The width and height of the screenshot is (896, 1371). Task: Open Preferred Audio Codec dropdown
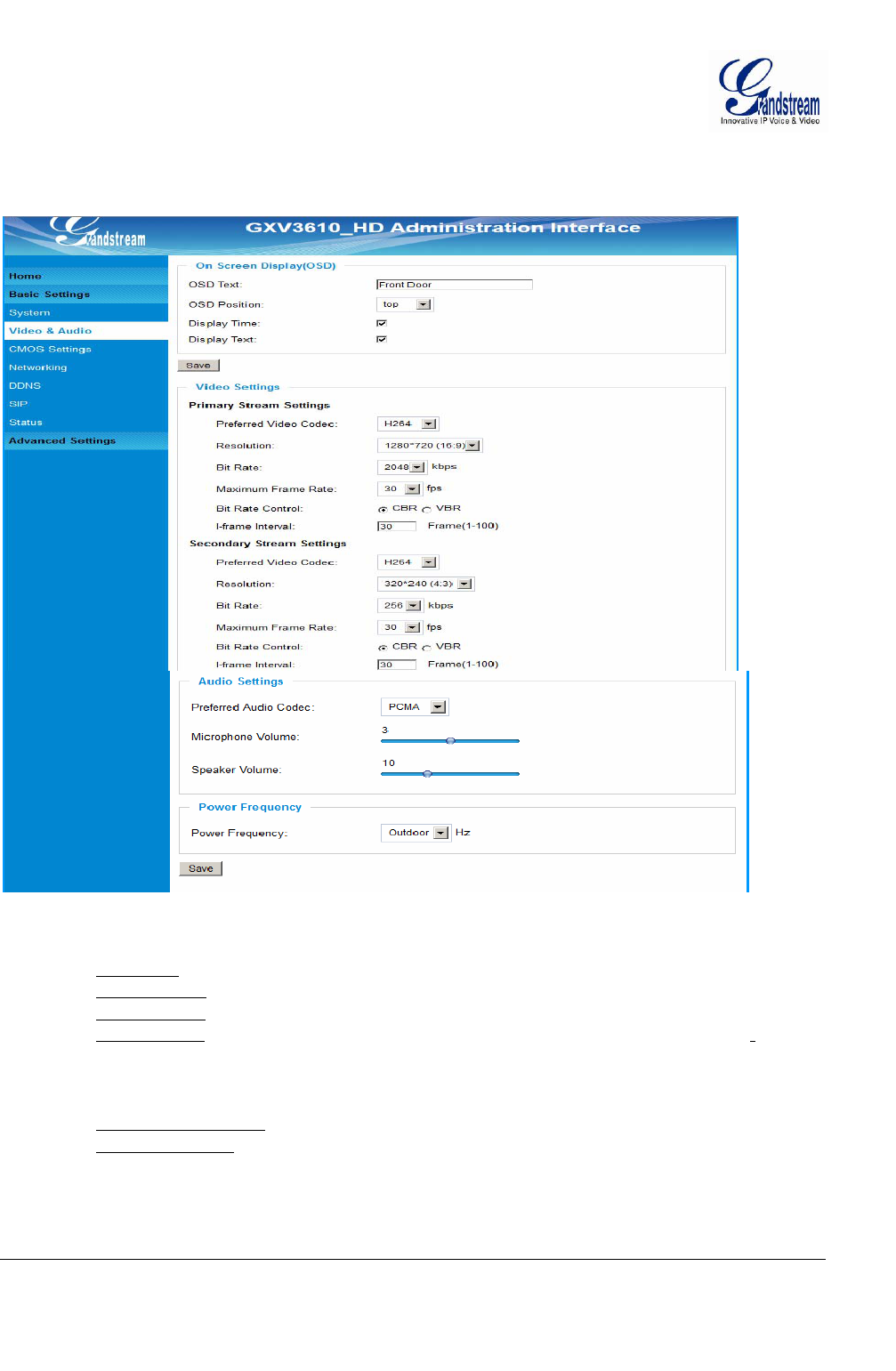pos(415,707)
